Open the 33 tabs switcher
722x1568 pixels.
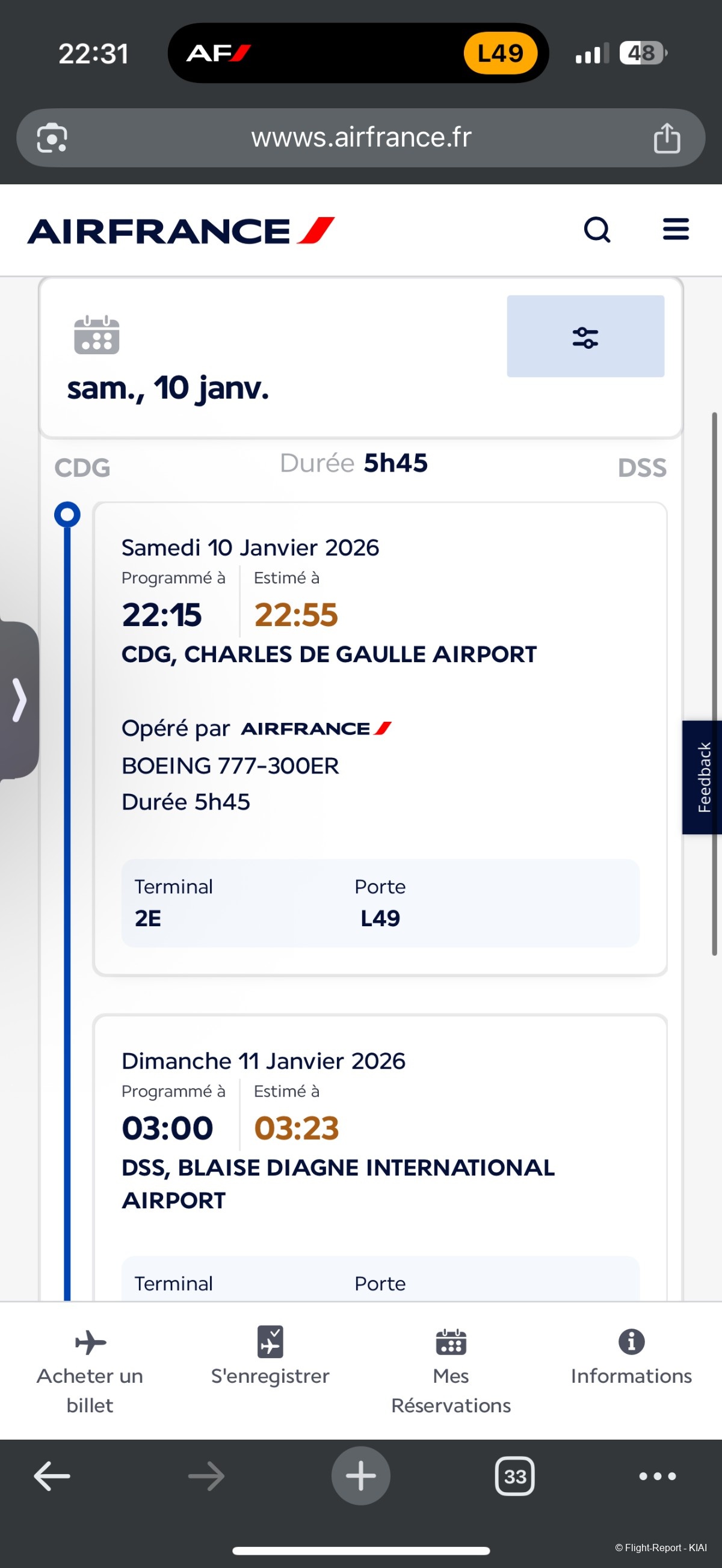pyautogui.click(x=514, y=1475)
